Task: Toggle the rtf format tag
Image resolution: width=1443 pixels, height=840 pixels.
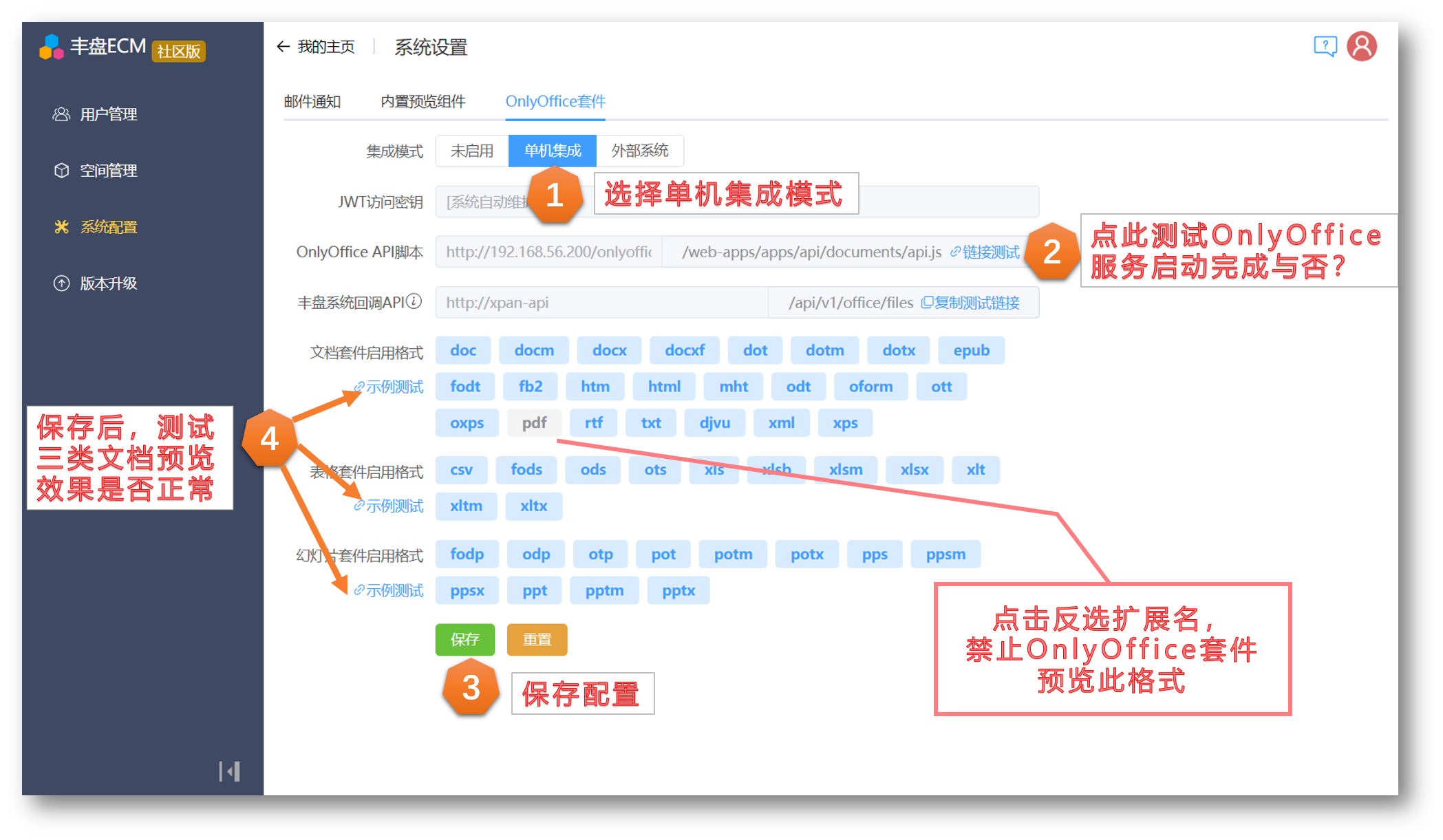Action: pos(594,423)
